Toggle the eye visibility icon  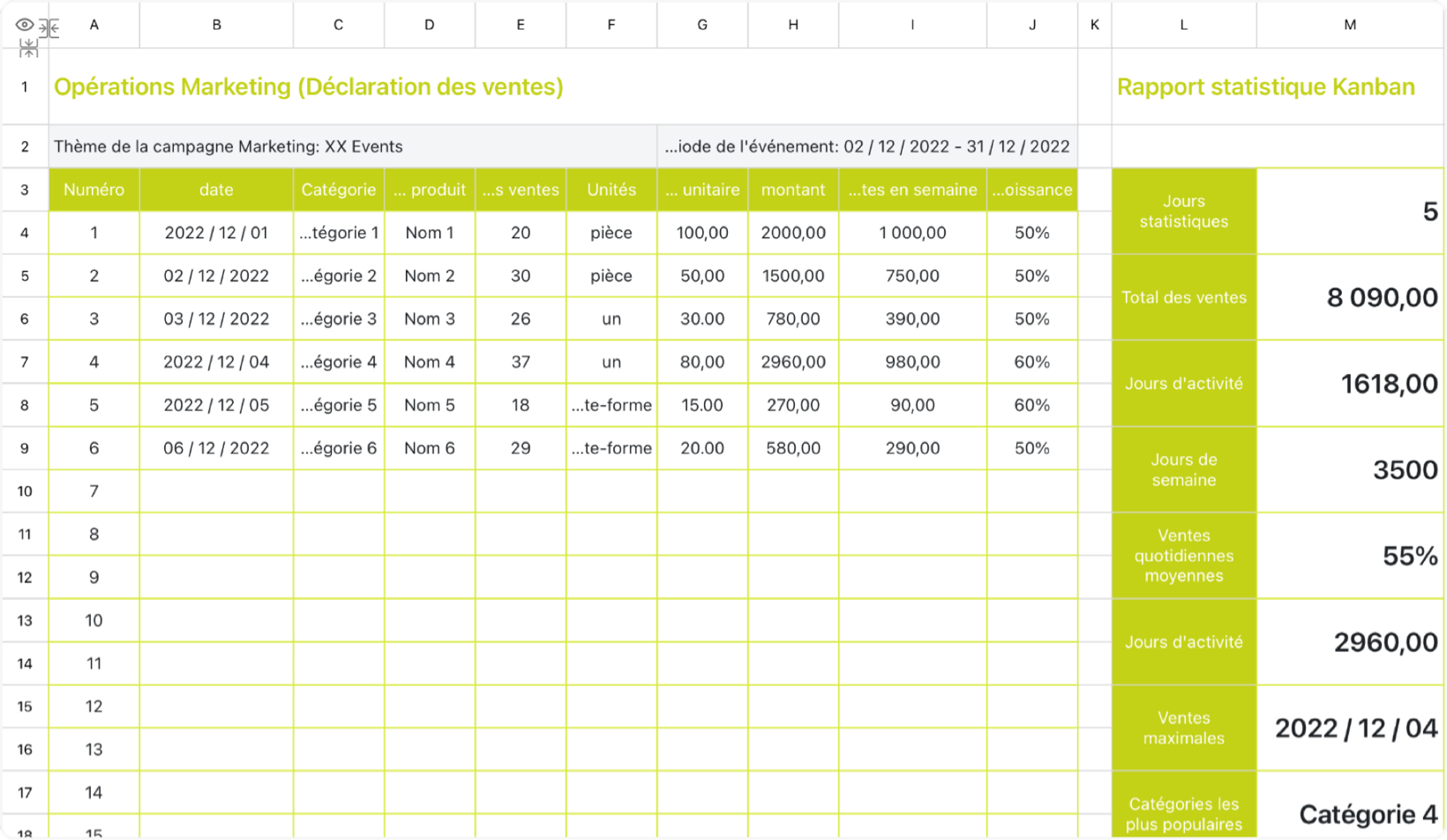(24, 25)
